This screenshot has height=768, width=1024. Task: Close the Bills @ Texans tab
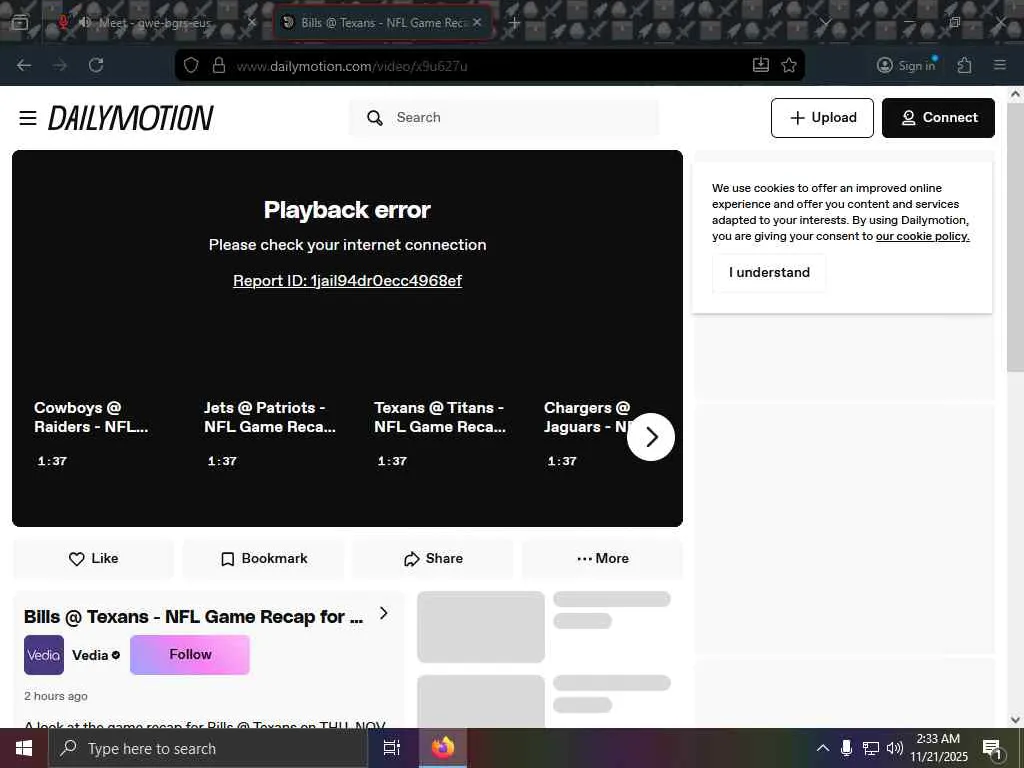click(477, 22)
